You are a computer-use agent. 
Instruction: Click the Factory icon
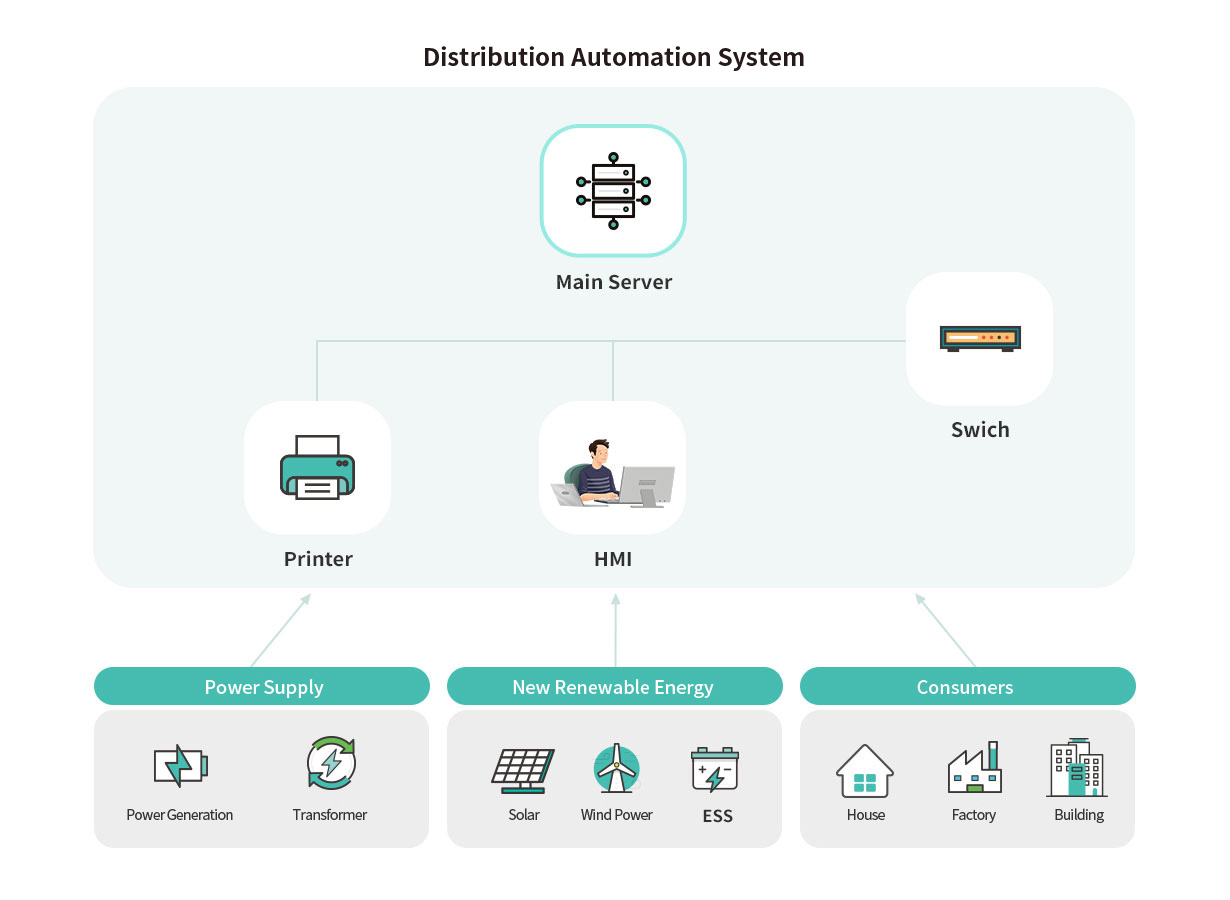pyautogui.click(x=974, y=768)
